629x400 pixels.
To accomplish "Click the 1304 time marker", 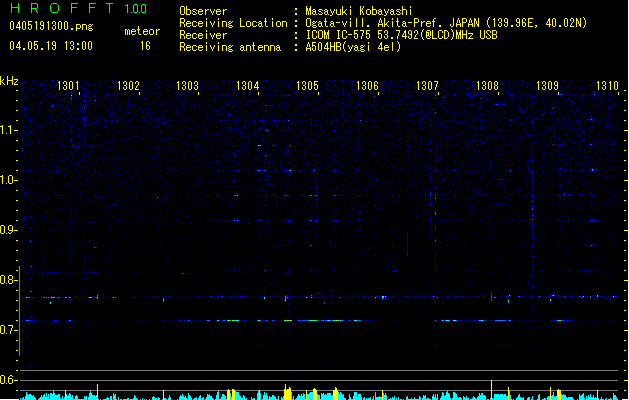I will coord(248,86).
